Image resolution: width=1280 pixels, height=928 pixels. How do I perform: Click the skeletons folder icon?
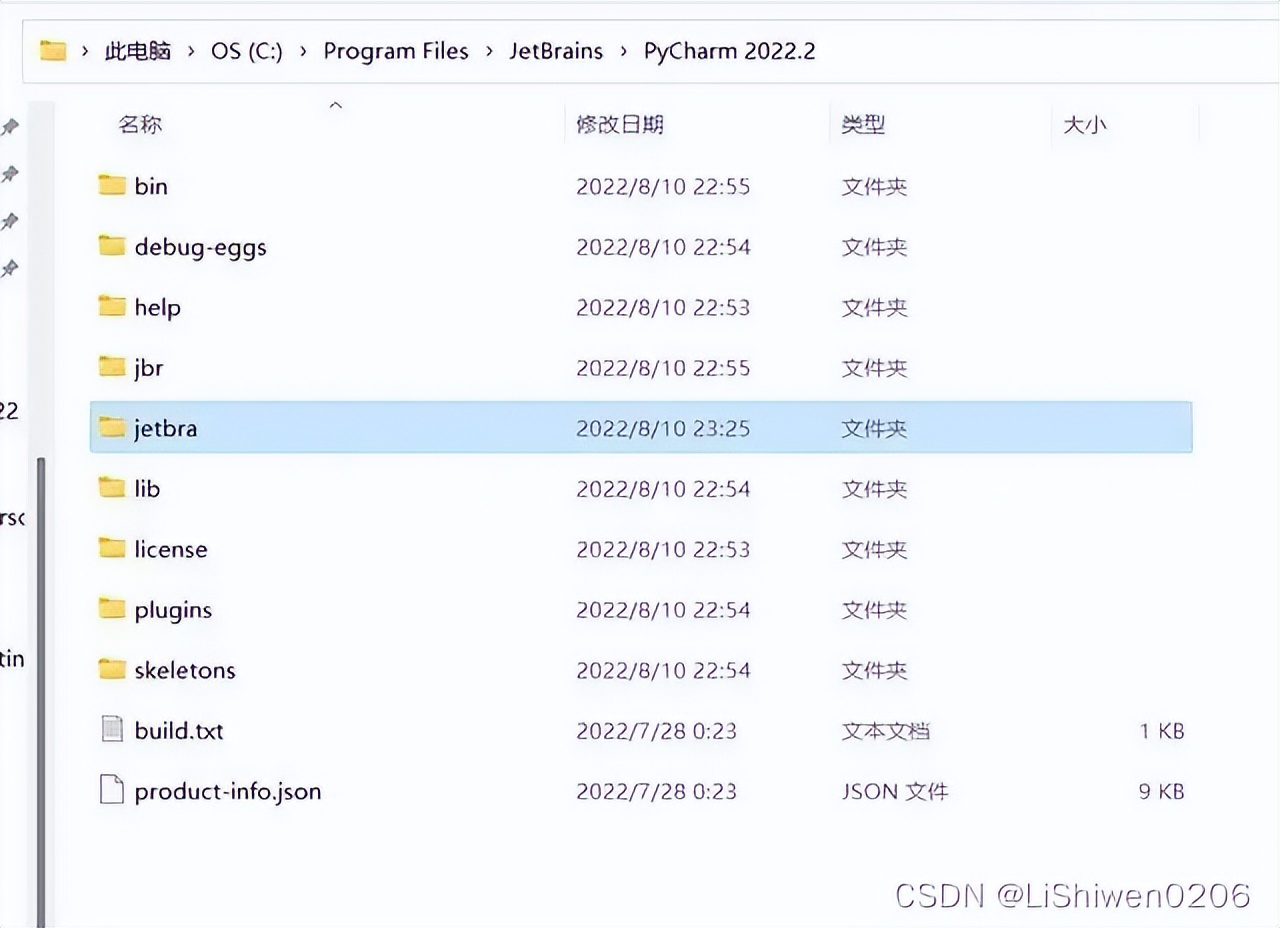tap(112, 669)
